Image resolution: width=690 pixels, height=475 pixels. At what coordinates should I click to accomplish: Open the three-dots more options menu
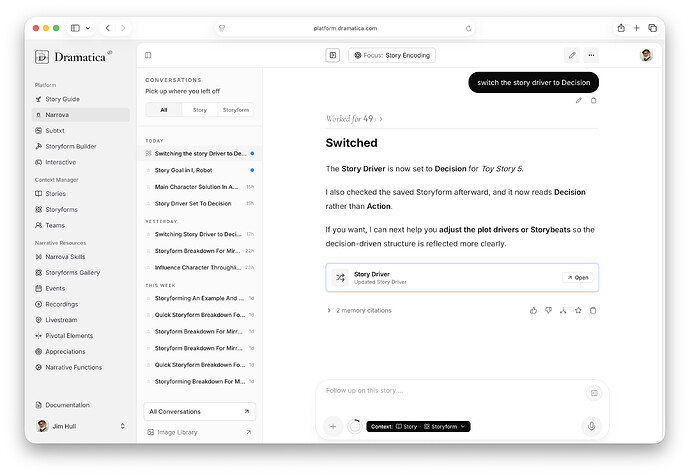pos(591,55)
